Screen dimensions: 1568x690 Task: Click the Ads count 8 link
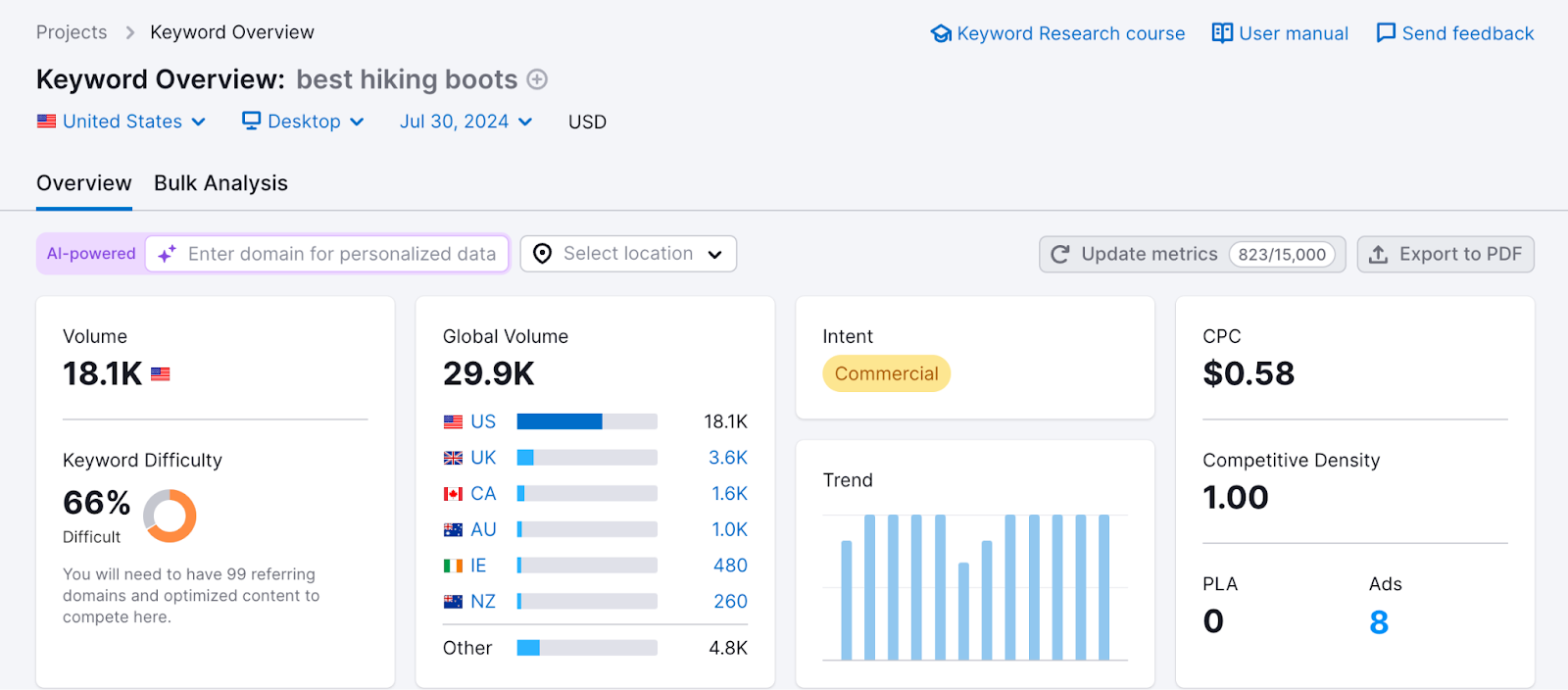point(1378,622)
